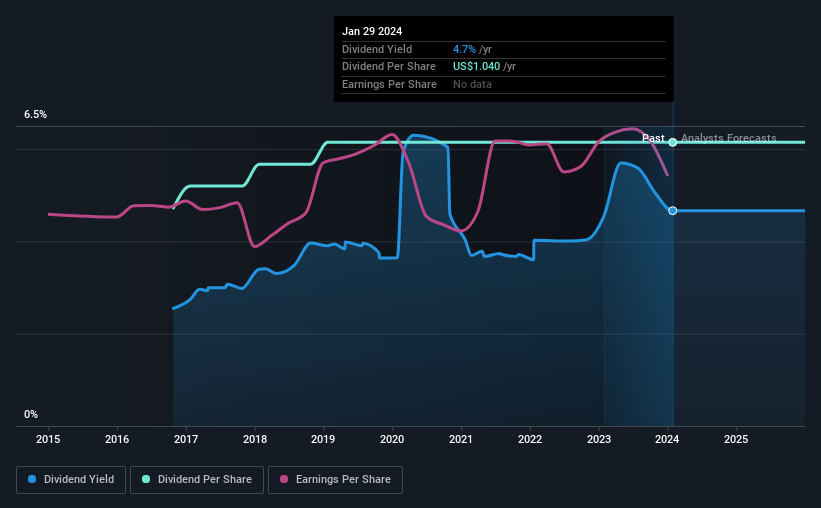The height and width of the screenshot is (508, 821).
Task: Select the 2024 x-axis label
Action: [667, 439]
